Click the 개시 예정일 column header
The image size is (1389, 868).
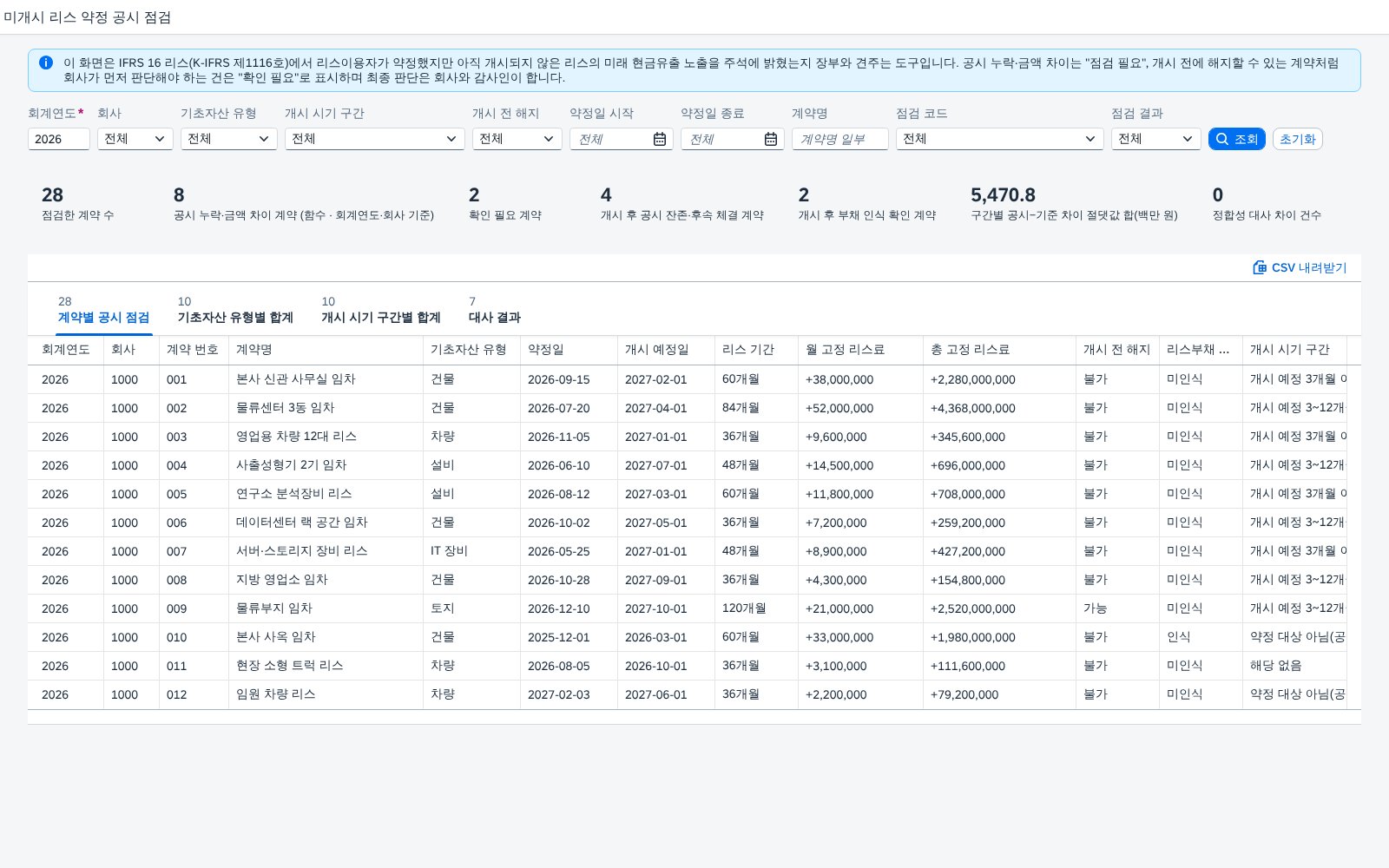pos(667,350)
